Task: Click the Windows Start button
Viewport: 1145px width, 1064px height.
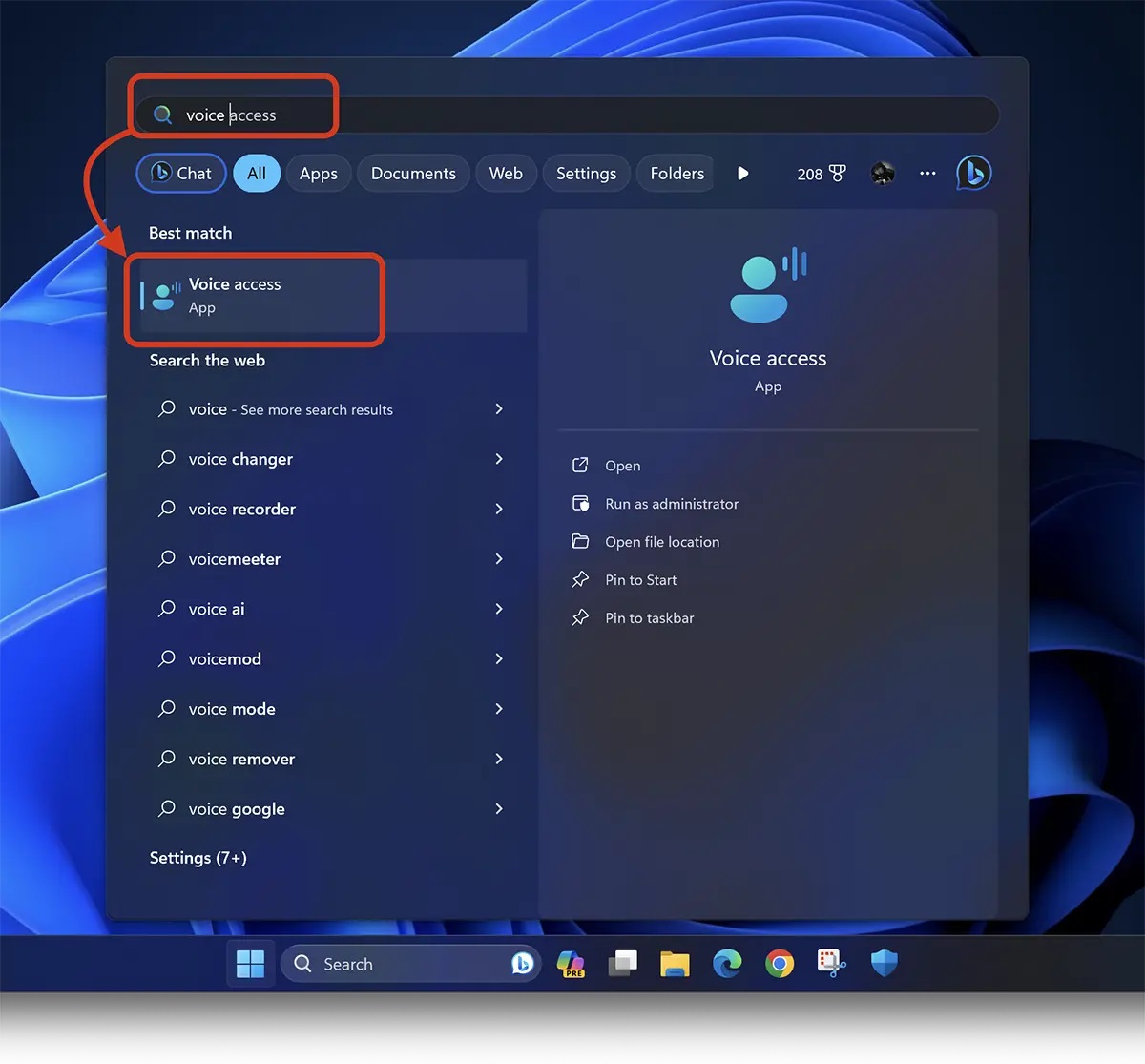Action: click(x=250, y=964)
